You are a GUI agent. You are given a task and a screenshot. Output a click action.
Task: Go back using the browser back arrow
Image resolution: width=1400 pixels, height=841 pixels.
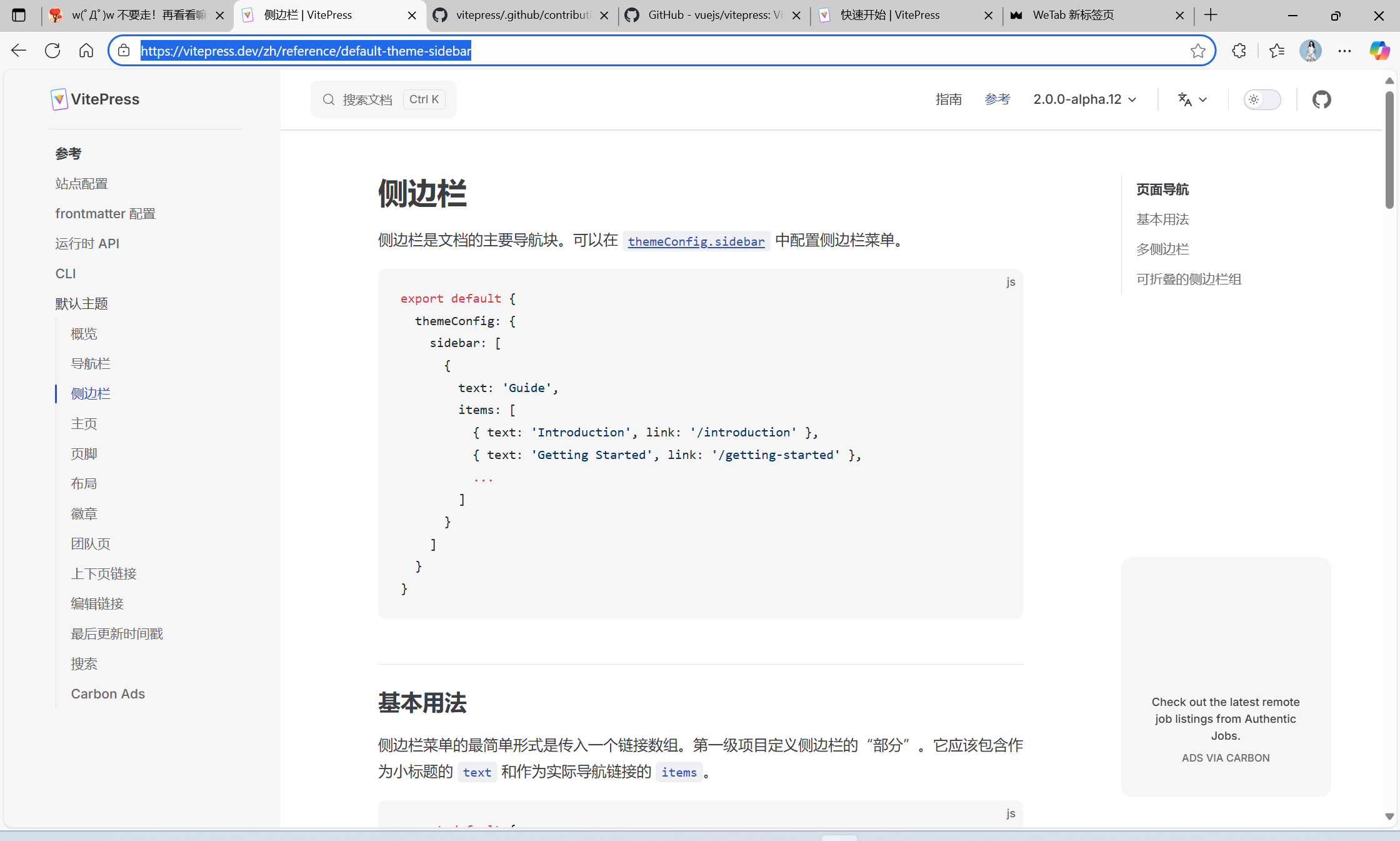[18, 51]
